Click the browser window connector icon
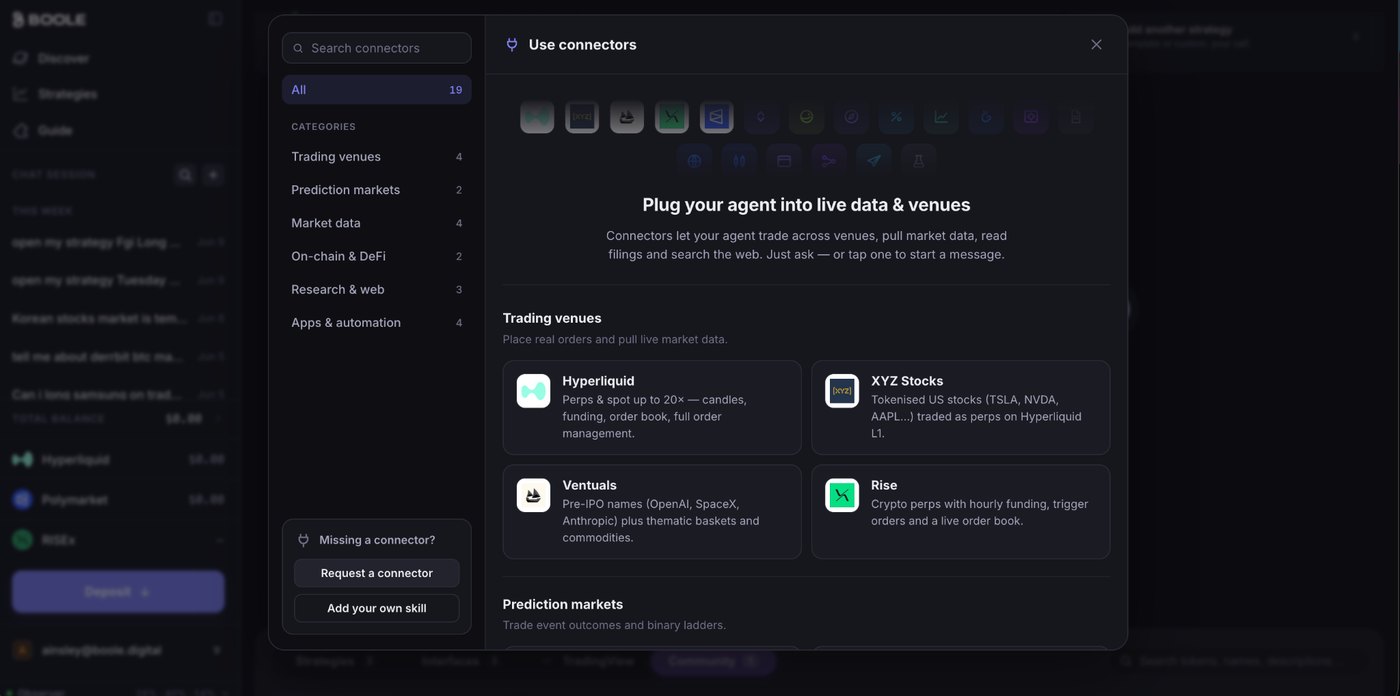Viewport: 1400px width, 696px height. [x=784, y=160]
